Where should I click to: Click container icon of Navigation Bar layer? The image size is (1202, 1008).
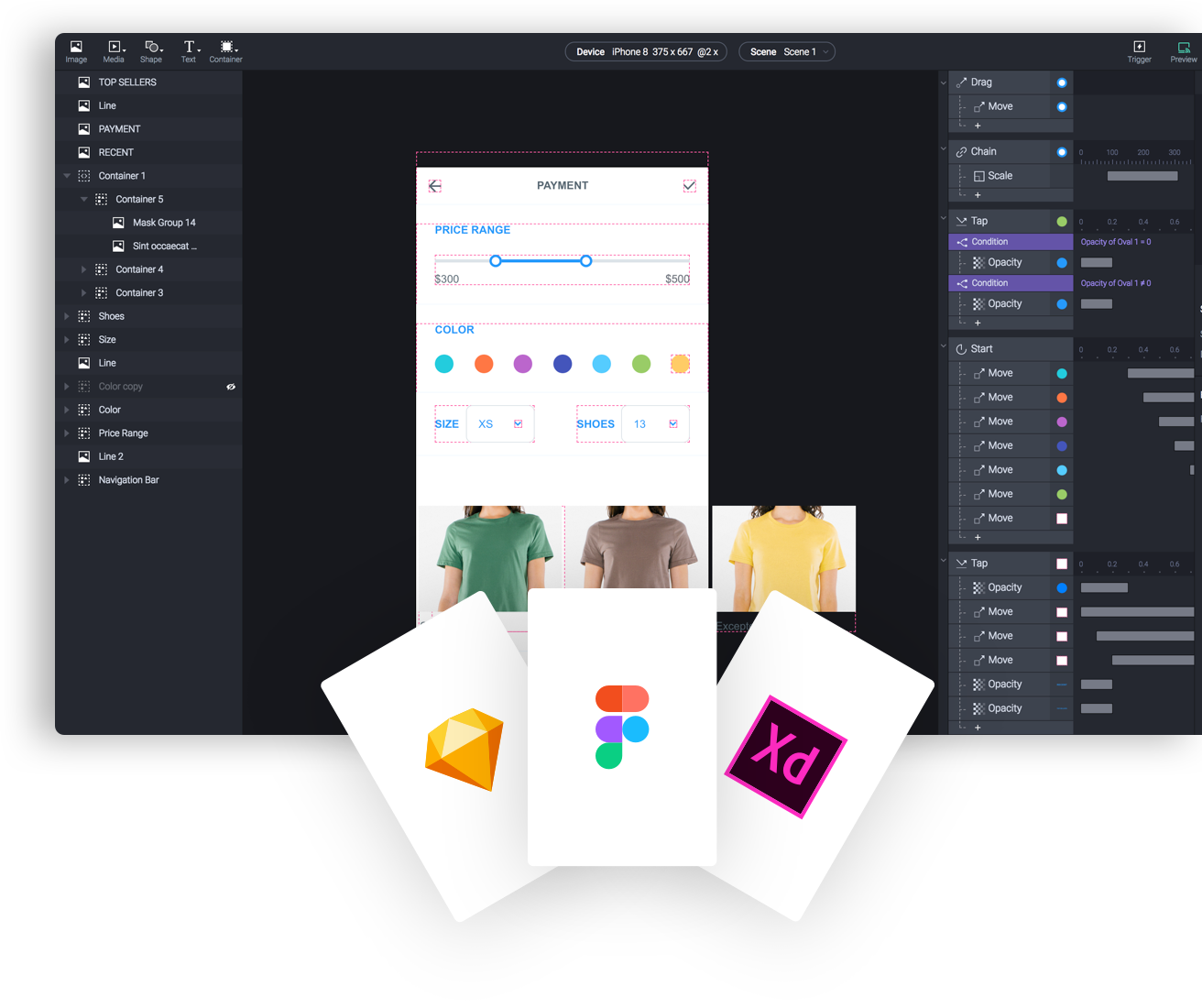coord(84,480)
